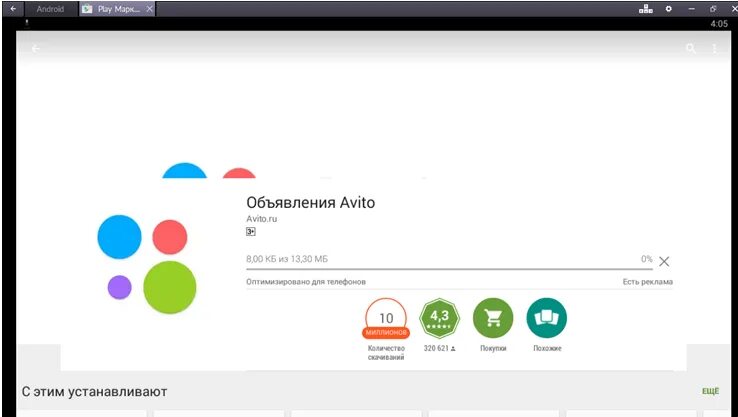Click the Avito.ru developer link

(262, 219)
